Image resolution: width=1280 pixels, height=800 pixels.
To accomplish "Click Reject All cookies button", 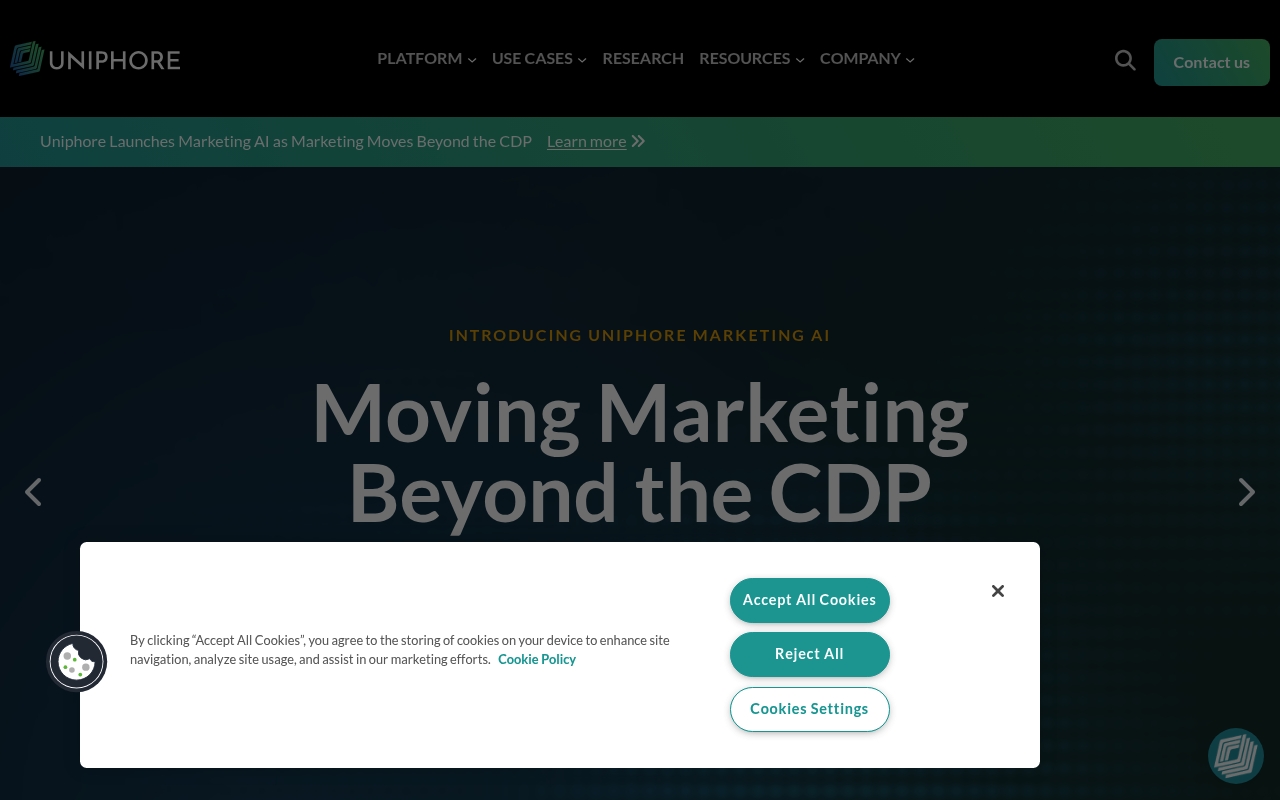I will click(810, 654).
